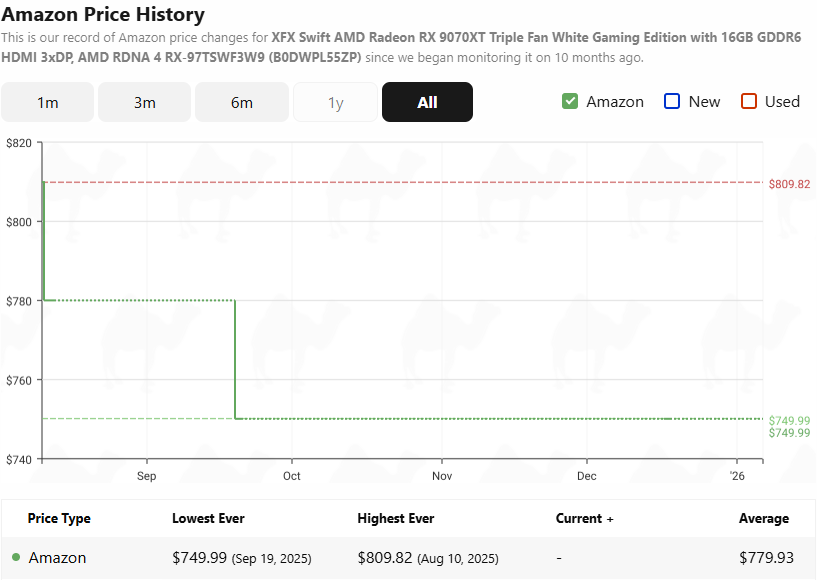Select the 1y time range button

coord(335,101)
